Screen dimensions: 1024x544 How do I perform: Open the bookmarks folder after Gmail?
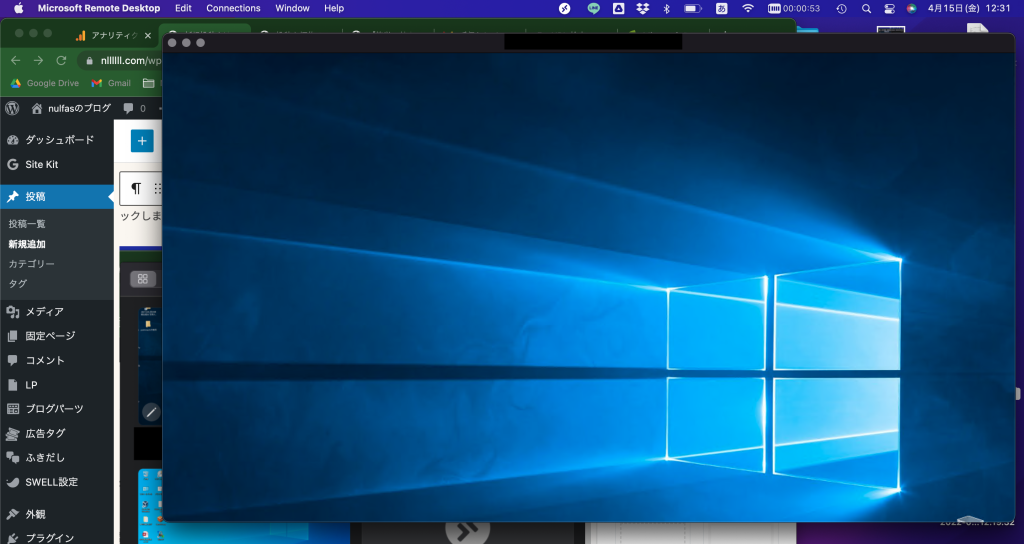(x=149, y=83)
